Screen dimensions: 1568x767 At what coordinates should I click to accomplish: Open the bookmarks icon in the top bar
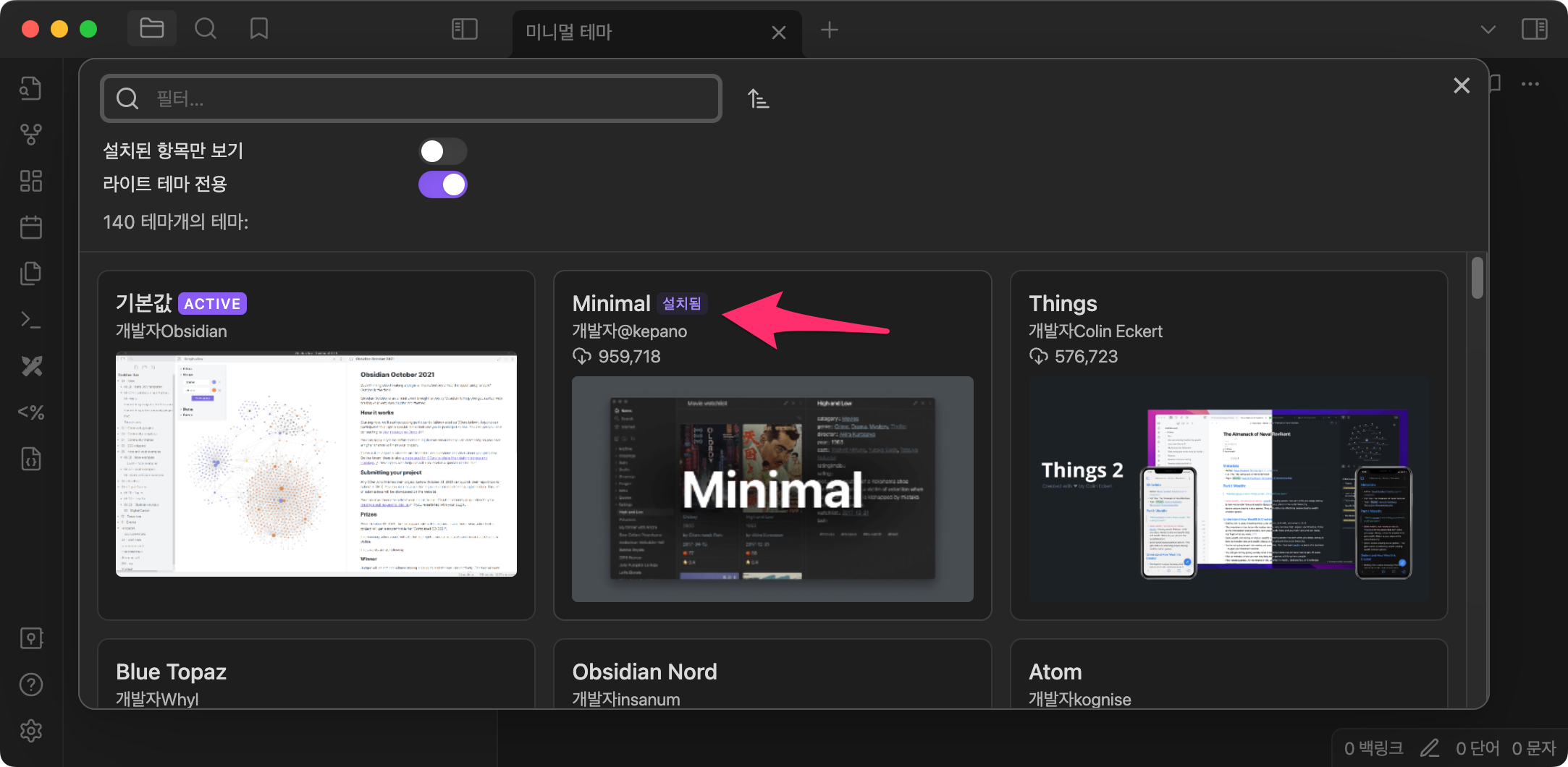(258, 29)
